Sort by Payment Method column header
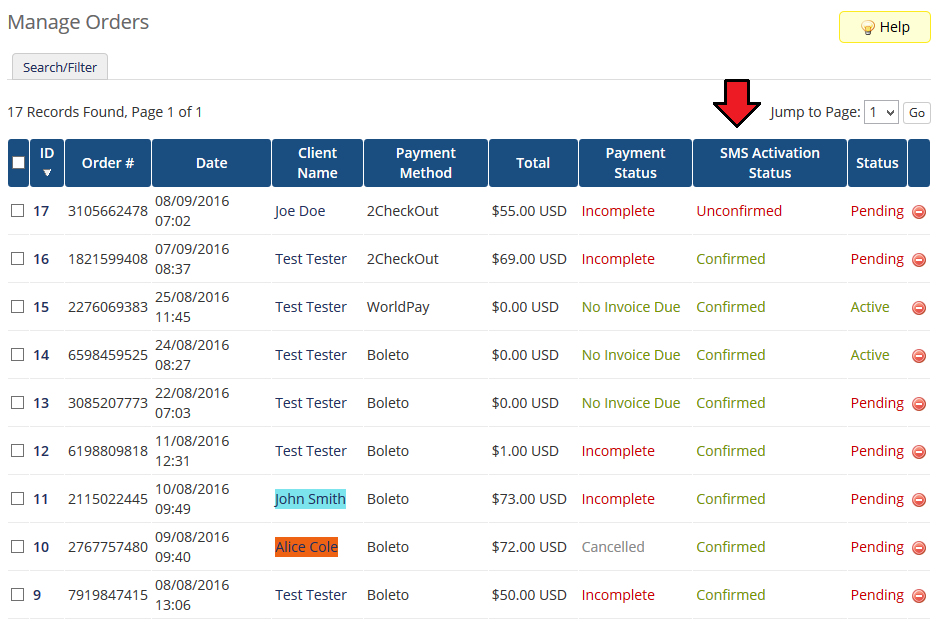This screenshot has height=626, width=942. (x=425, y=163)
